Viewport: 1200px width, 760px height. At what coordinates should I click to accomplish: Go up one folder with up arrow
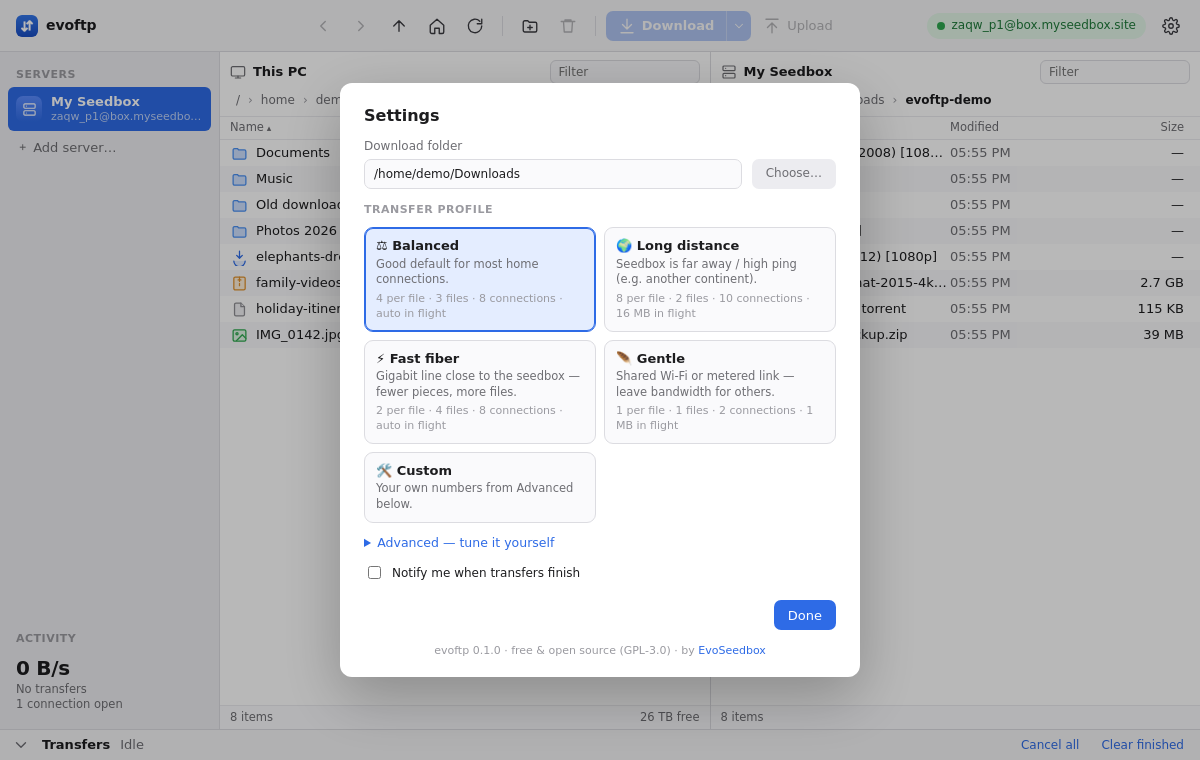point(399,26)
